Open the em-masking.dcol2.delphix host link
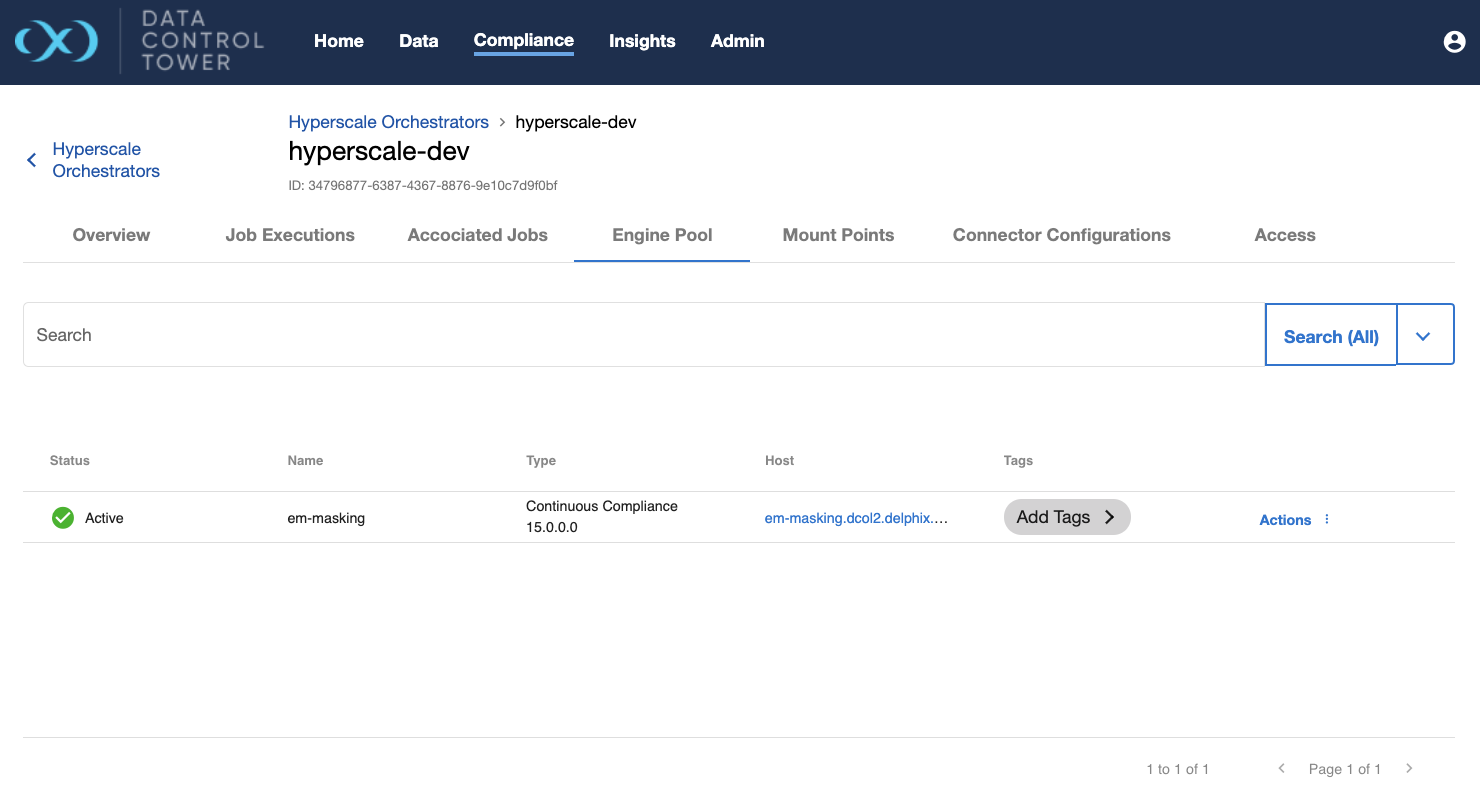The width and height of the screenshot is (1480, 791). point(856,518)
